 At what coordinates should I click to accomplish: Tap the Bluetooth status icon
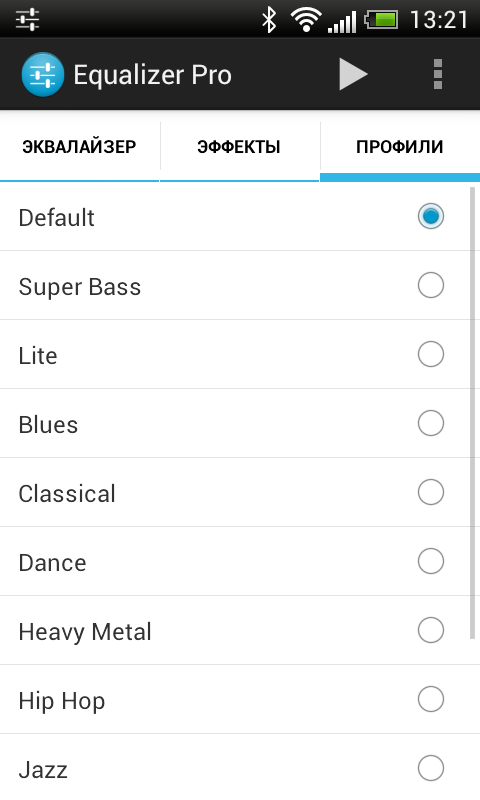[269, 20]
